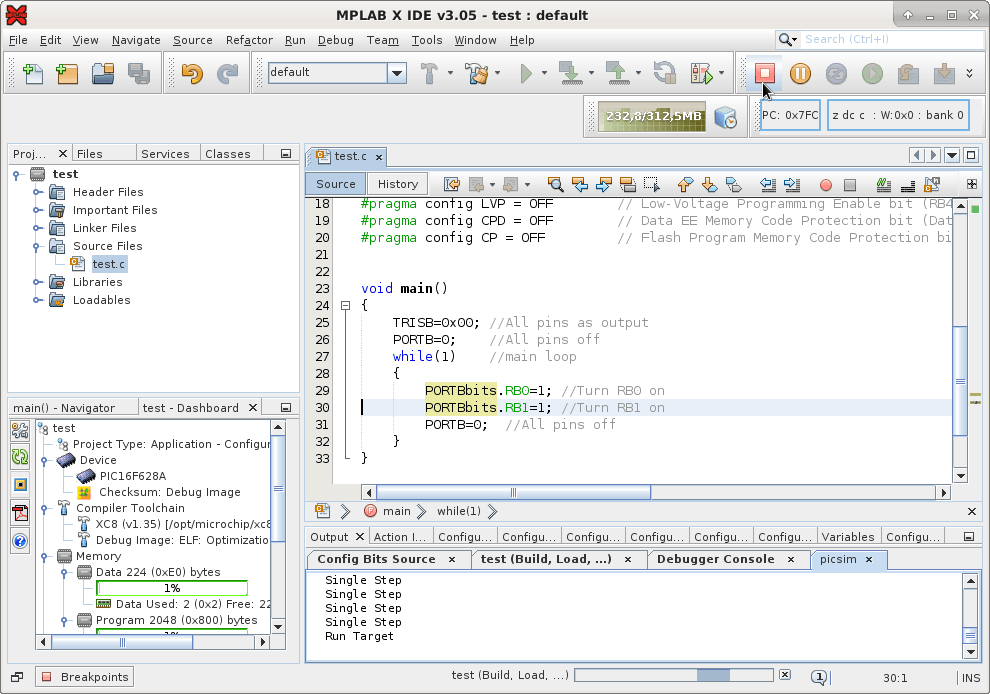Open Run Project dropdown arrow
The image size is (990, 694).
544,73
